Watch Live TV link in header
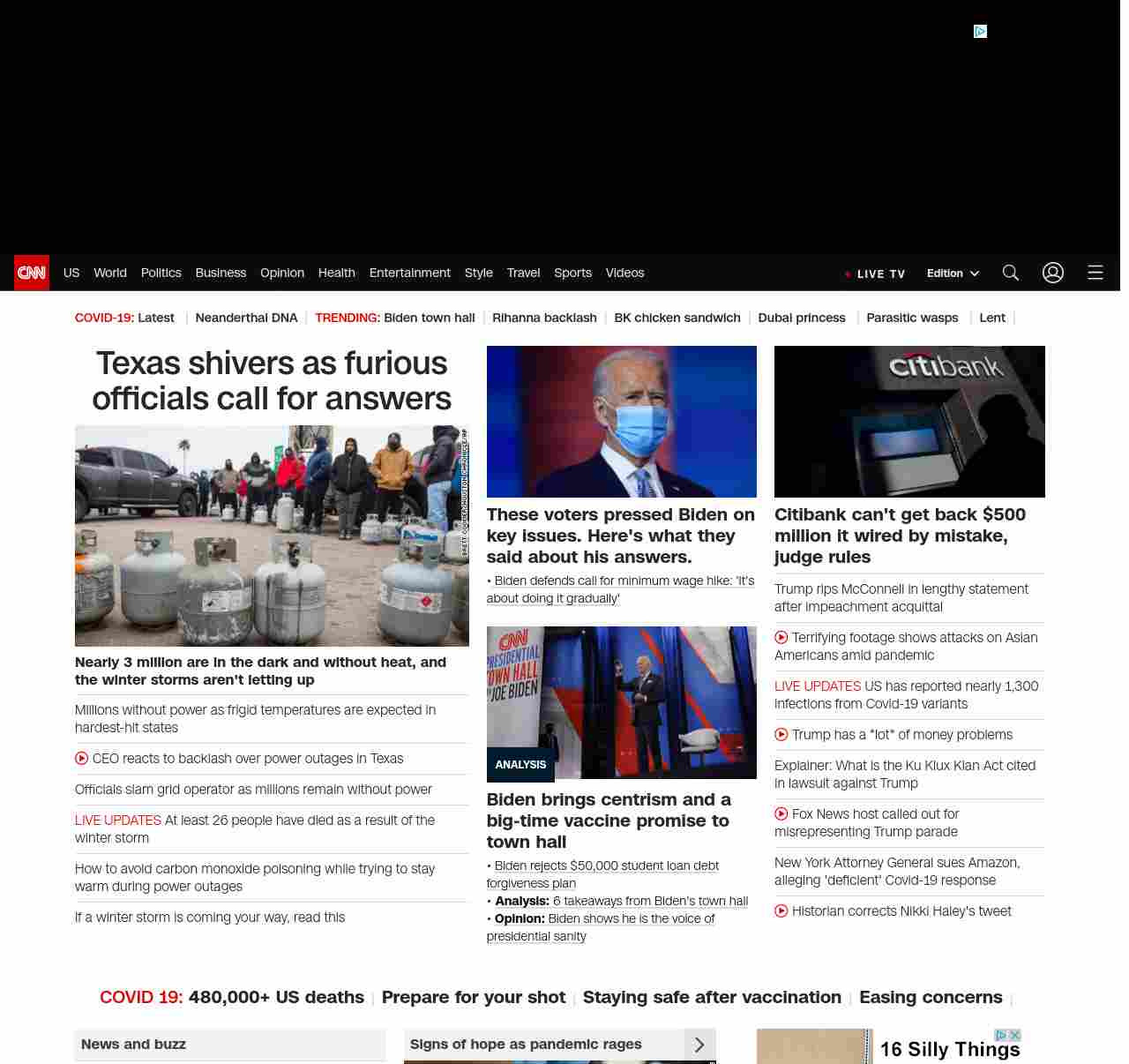The image size is (1129, 1064). (x=876, y=273)
